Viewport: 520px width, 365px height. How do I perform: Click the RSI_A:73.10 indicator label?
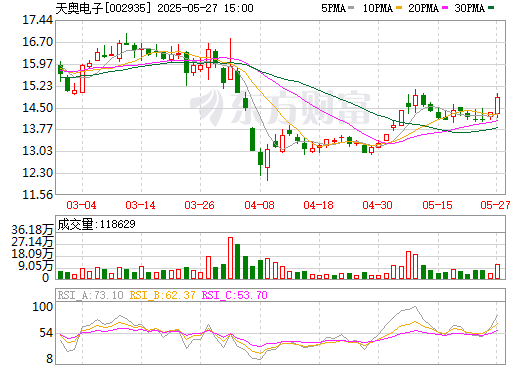pos(90,295)
